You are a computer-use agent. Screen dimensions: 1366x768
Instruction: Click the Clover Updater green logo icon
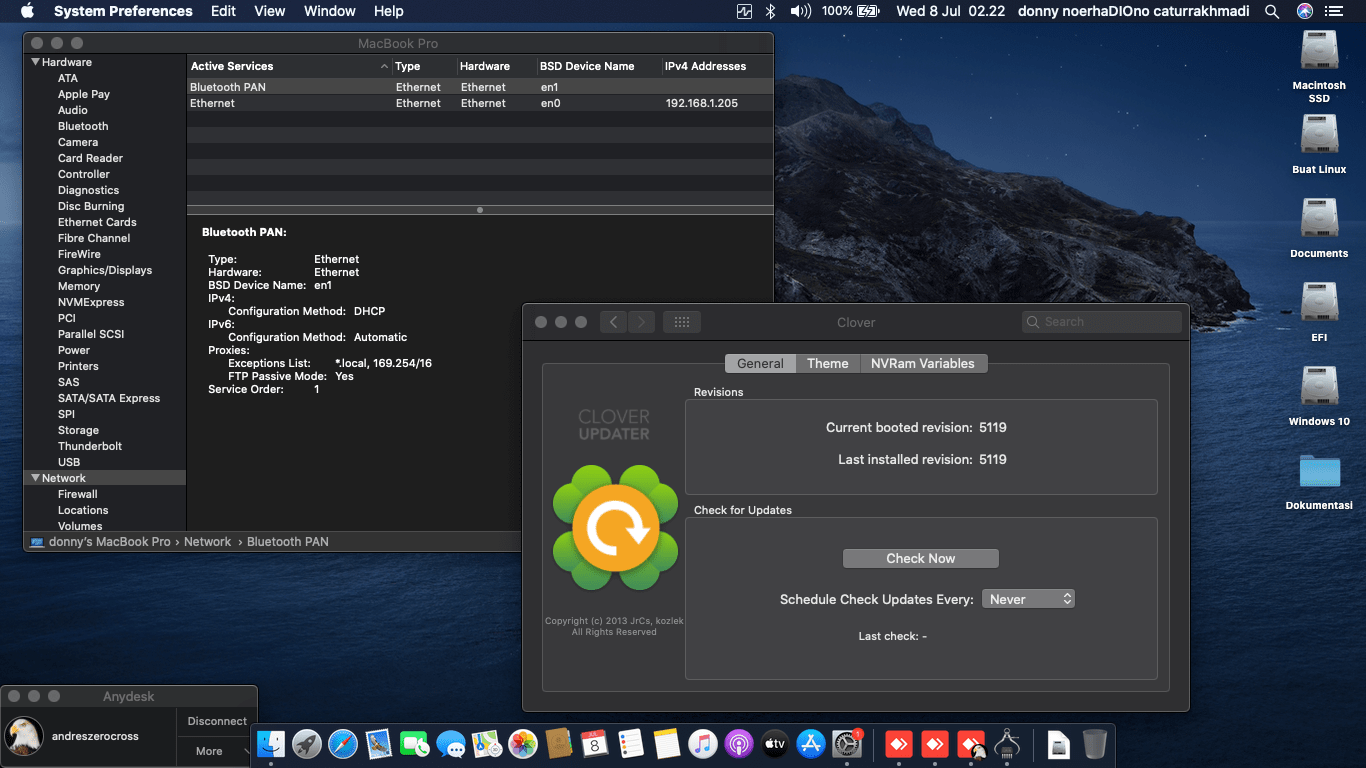tap(615, 527)
